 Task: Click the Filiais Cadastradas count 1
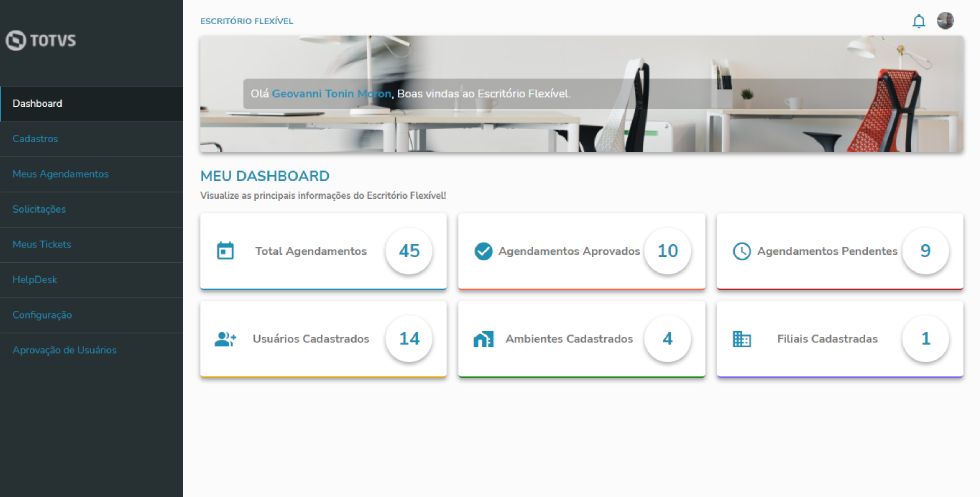coord(926,339)
